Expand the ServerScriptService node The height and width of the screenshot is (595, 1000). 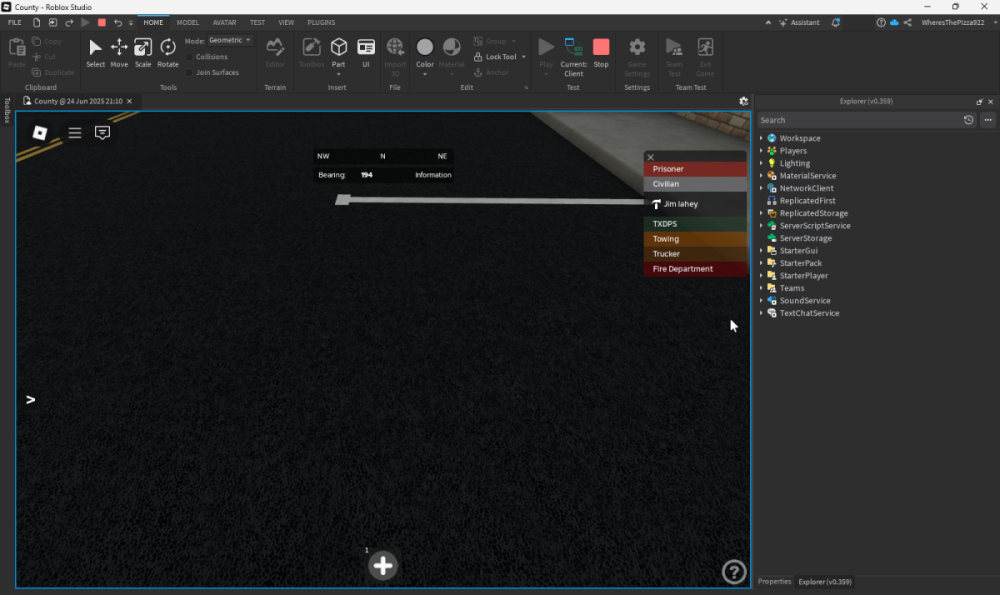click(761, 226)
